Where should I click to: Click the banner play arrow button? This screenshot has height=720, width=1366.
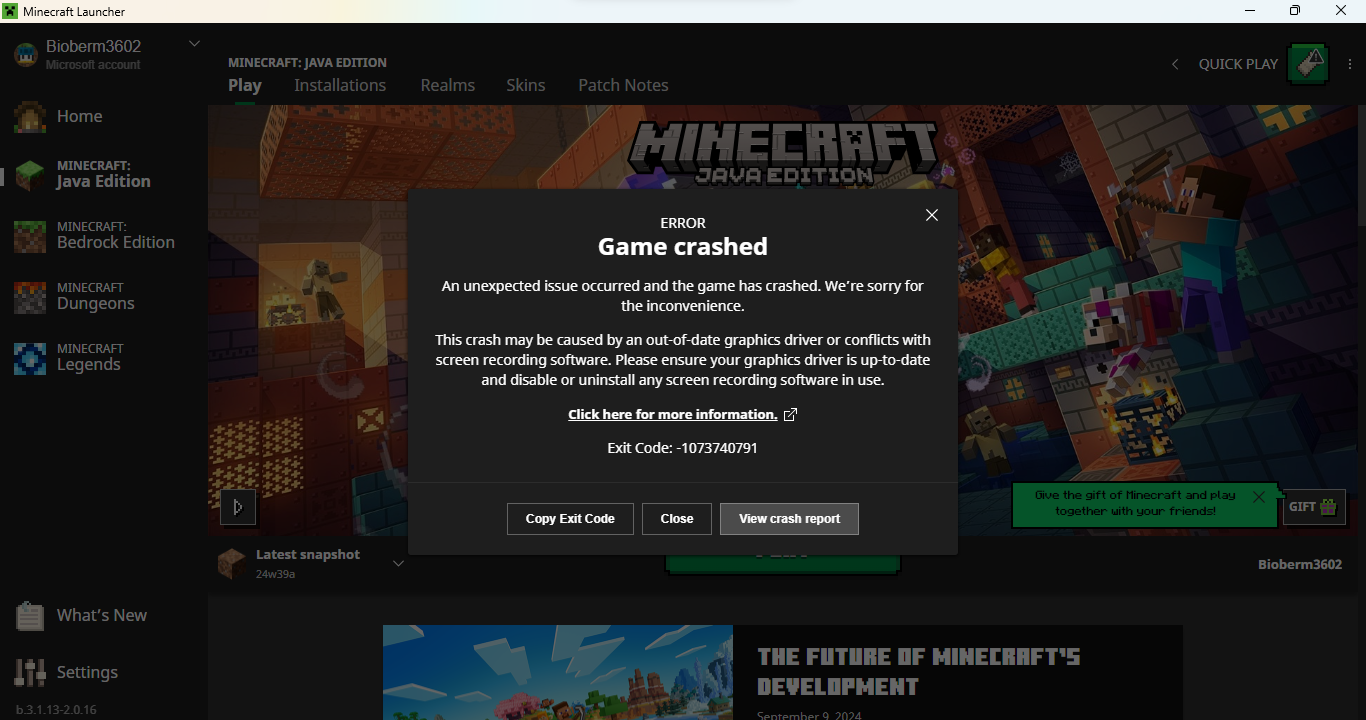[238, 507]
